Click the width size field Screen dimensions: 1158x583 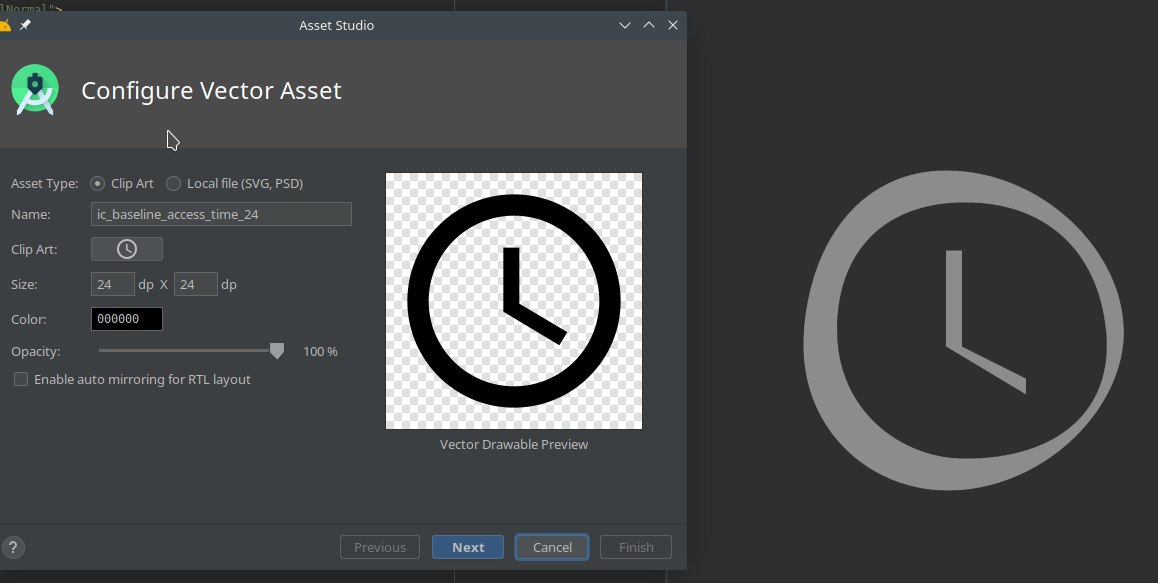click(113, 284)
